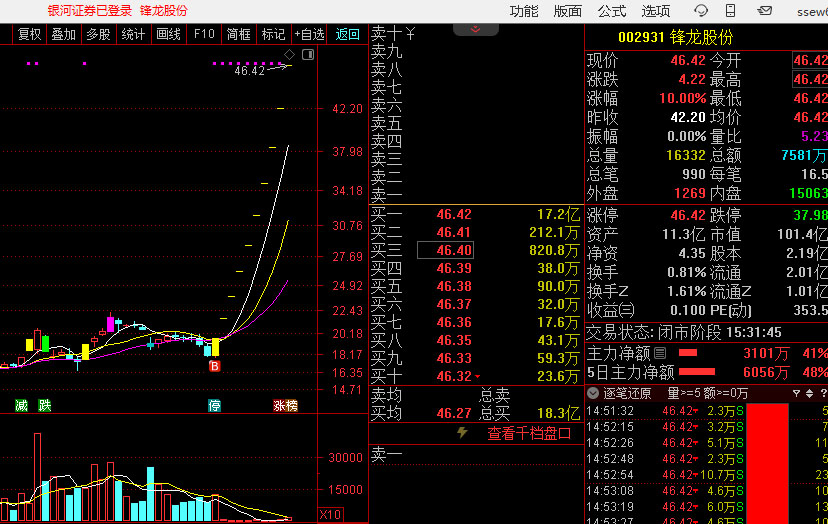Click the 买五 volume 90.0万
Image resolution: width=828 pixels, height=524 pixels.
coord(558,286)
